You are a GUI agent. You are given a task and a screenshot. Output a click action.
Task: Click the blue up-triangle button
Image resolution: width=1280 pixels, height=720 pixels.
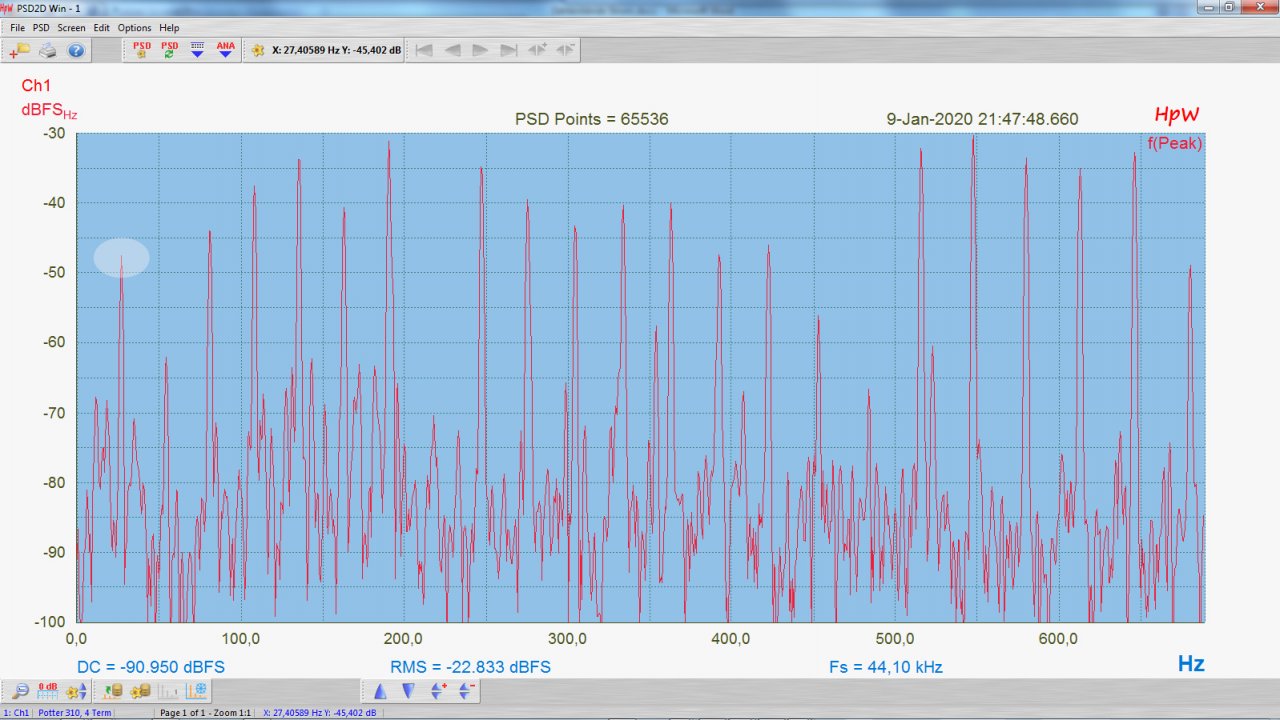[x=380, y=691]
